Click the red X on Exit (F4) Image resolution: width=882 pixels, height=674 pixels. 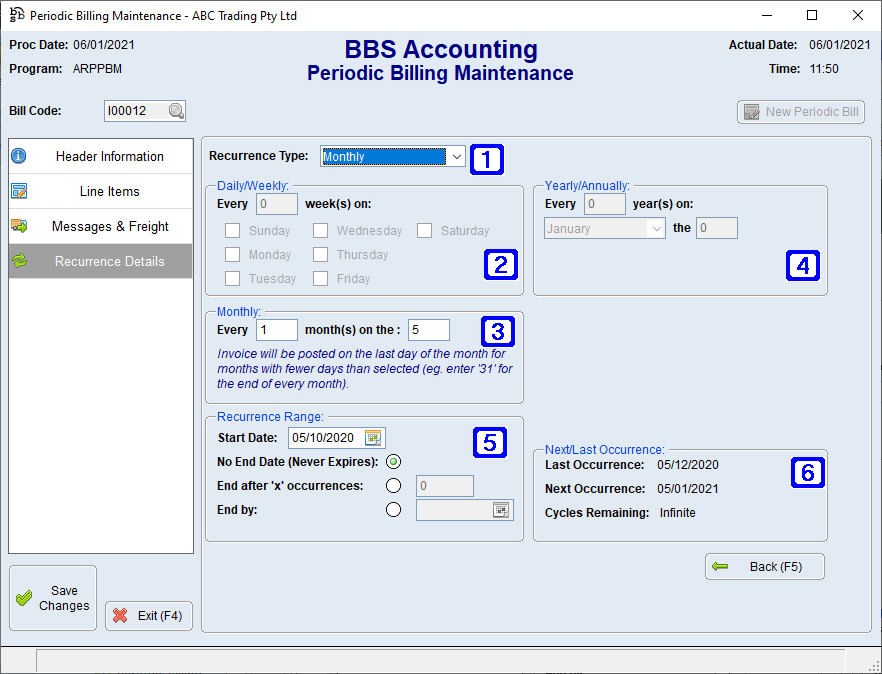click(122, 615)
